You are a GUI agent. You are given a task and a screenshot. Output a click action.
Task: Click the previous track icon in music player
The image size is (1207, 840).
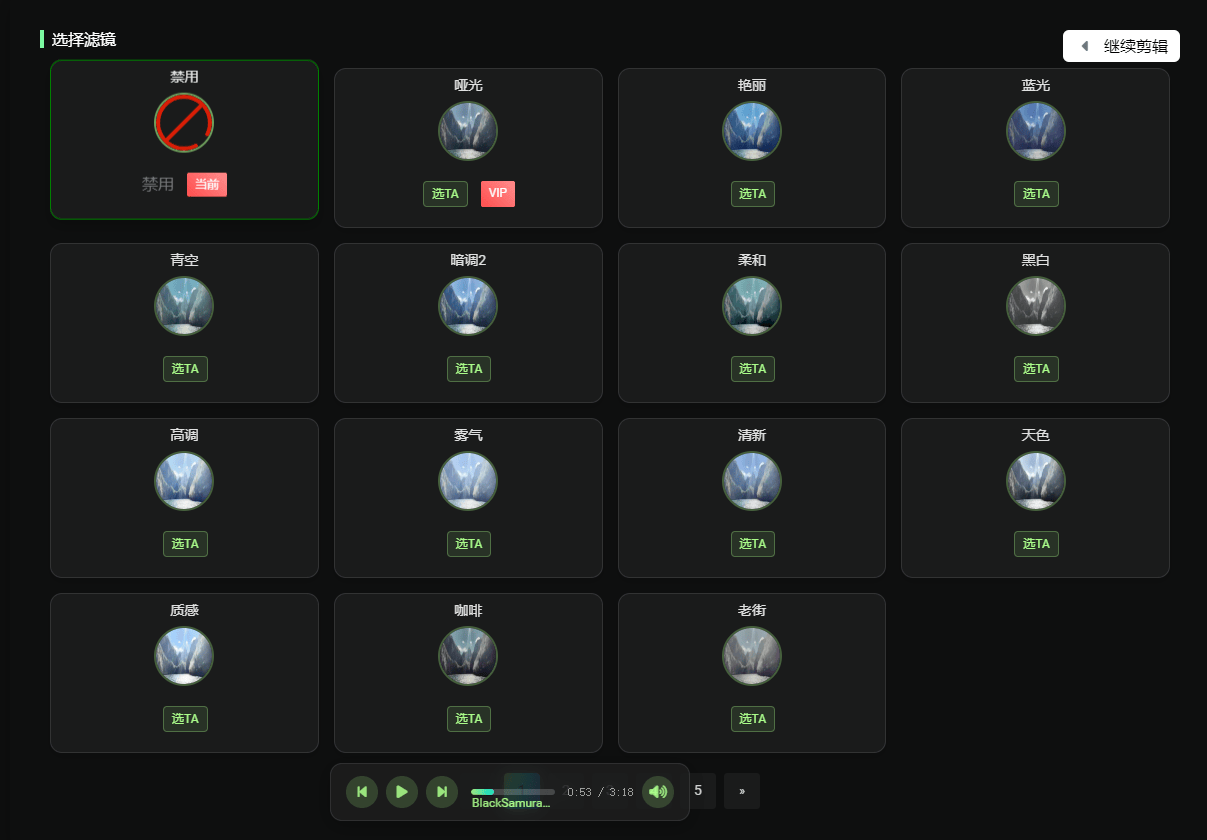point(362,792)
